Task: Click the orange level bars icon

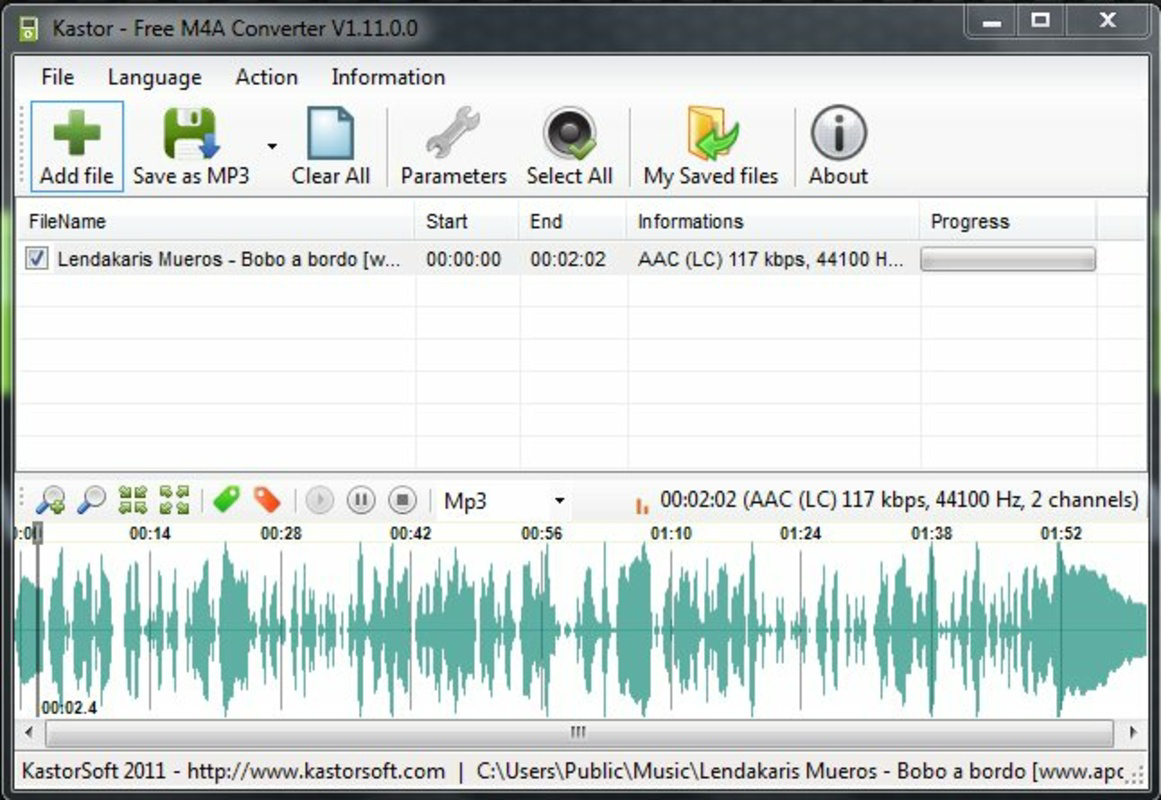Action: tap(641, 506)
